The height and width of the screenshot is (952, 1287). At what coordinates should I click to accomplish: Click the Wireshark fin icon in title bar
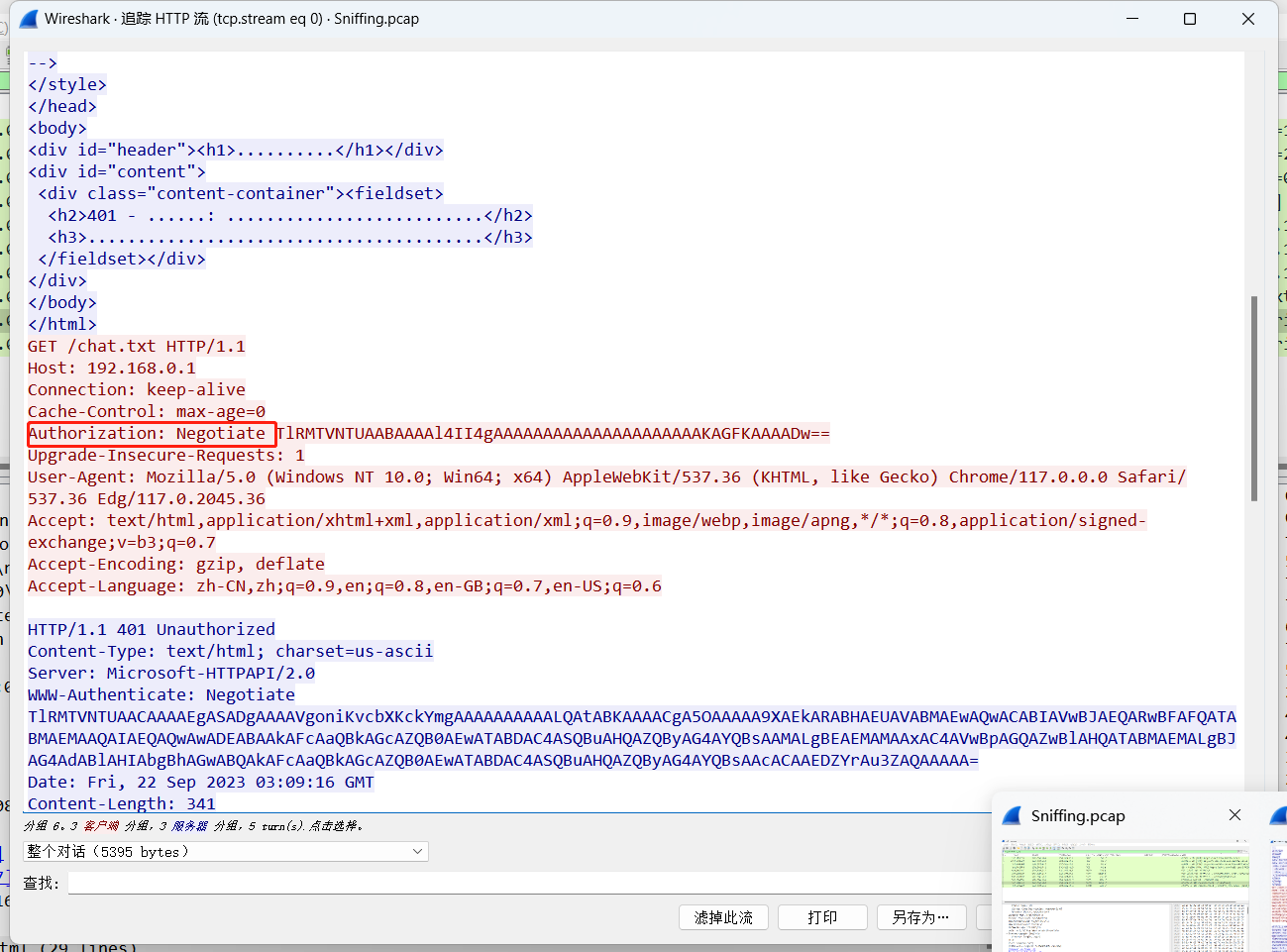tap(28, 19)
